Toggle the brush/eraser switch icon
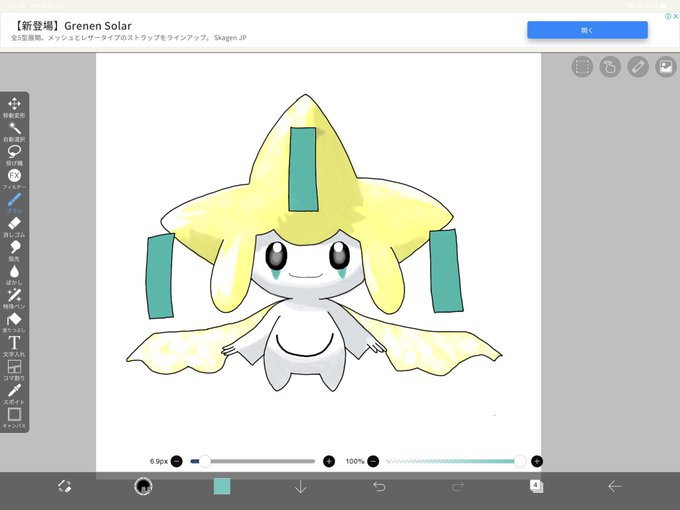 point(65,486)
